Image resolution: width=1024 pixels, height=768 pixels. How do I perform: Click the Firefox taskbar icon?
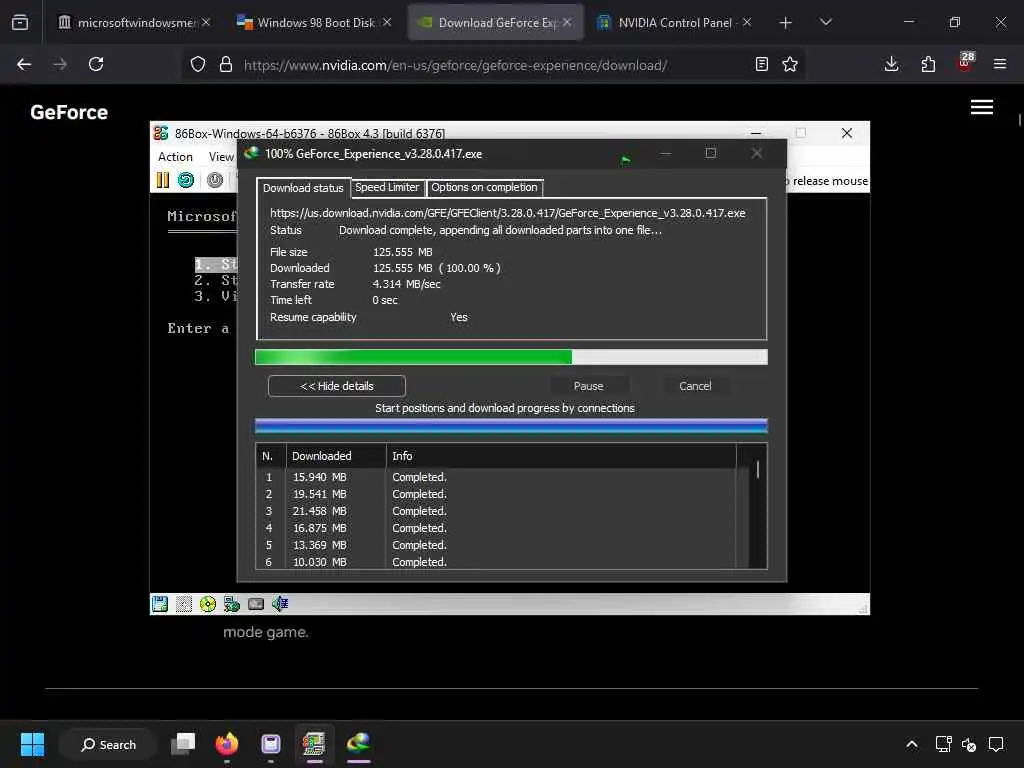(x=227, y=744)
